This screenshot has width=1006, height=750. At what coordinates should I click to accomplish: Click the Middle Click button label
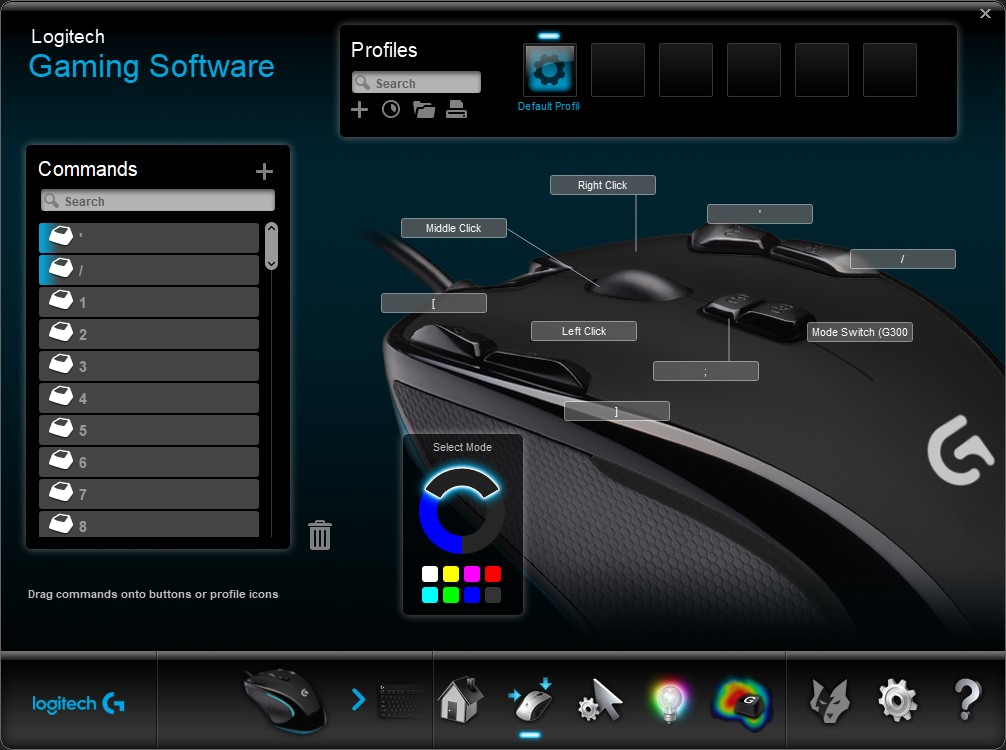(x=454, y=228)
